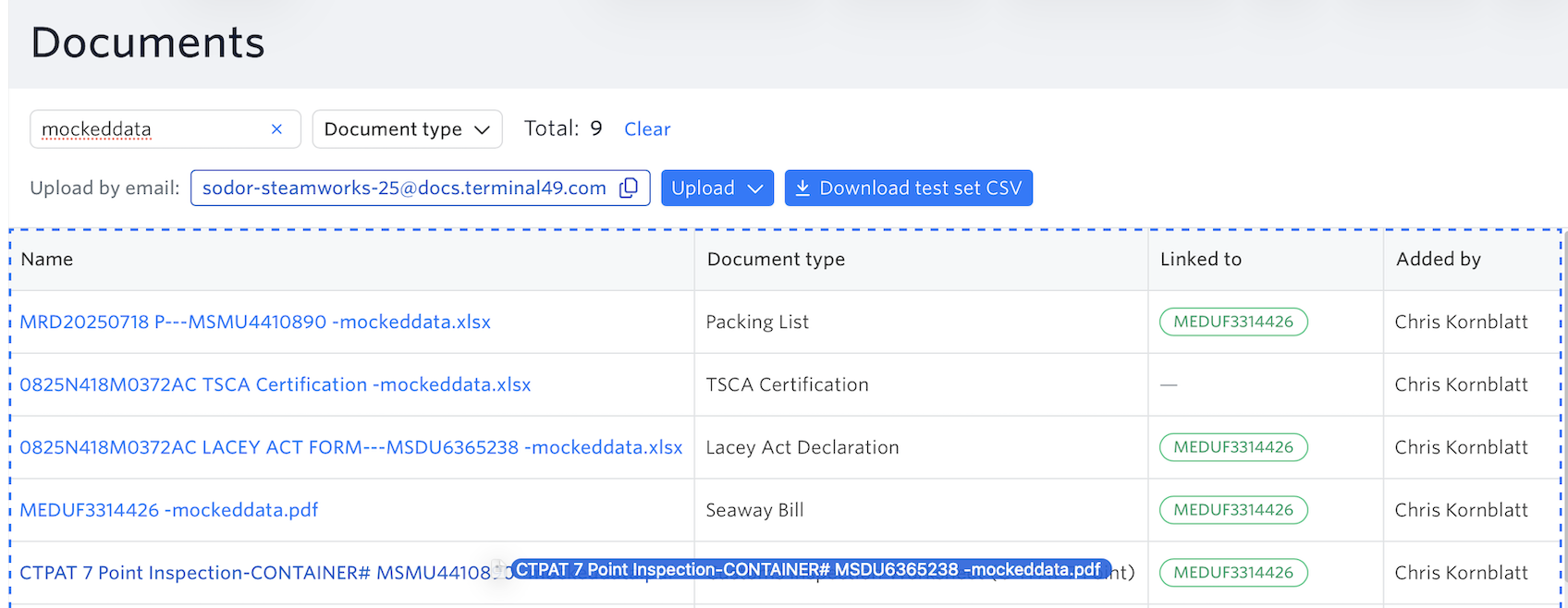This screenshot has width=1568, height=608.
Task: Click the MEDUF3314426 tag in Packing List row
Action: click(x=1233, y=322)
